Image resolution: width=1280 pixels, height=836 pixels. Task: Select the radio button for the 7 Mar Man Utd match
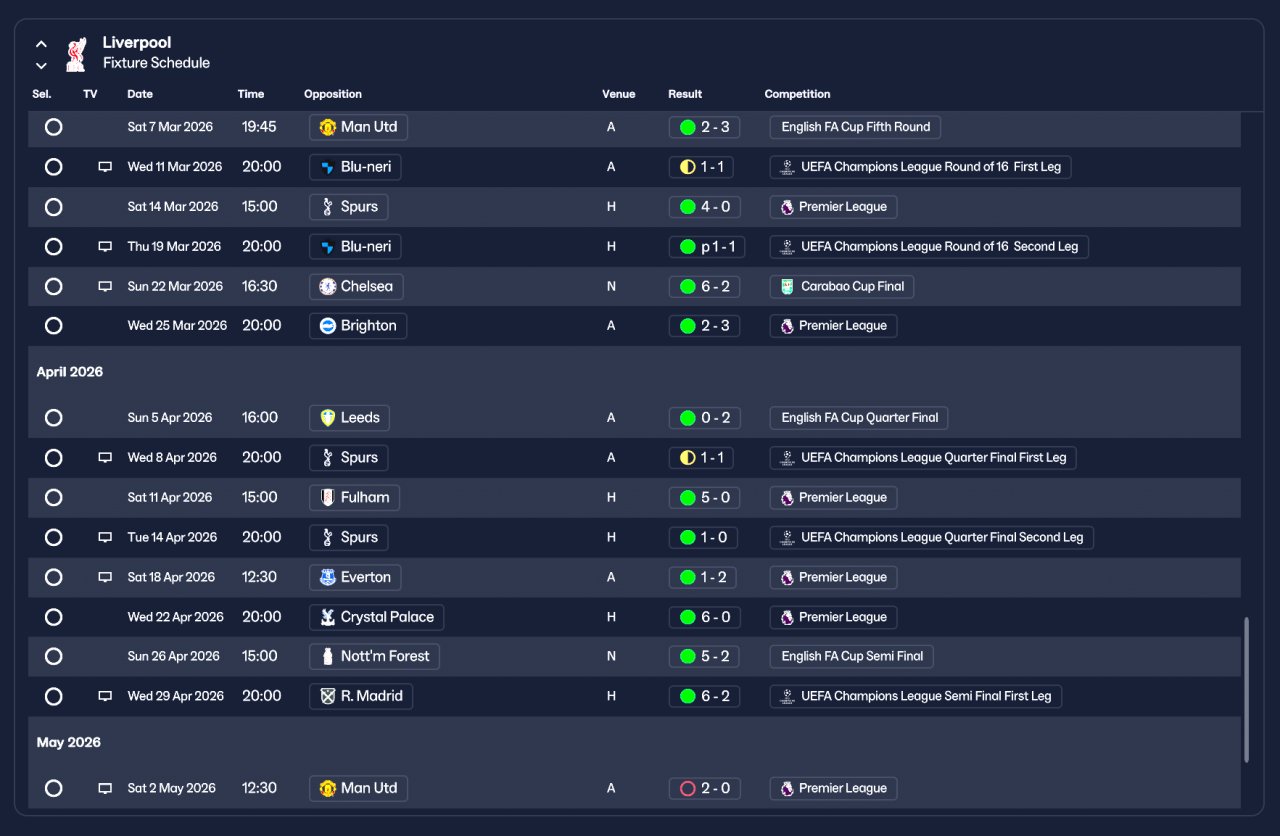(54, 127)
